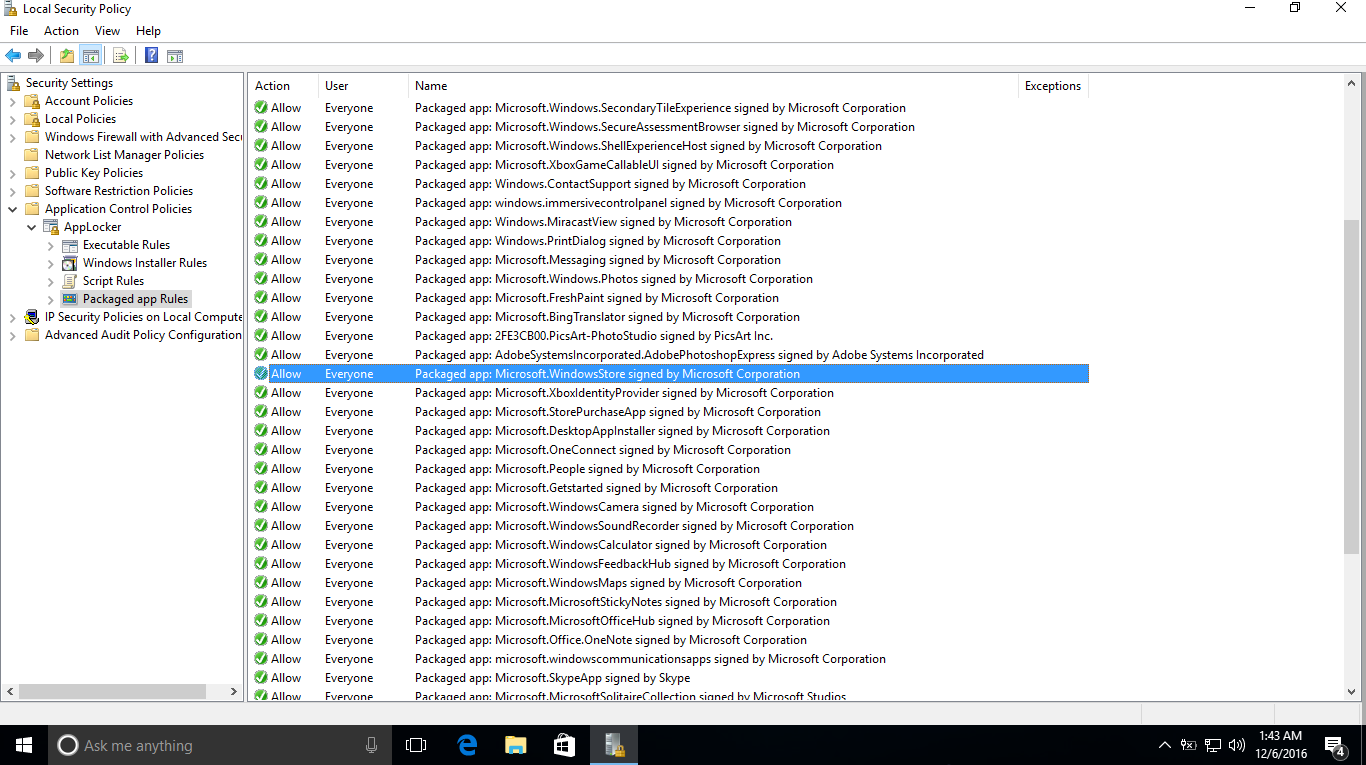Image resolution: width=1366 pixels, height=765 pixels.
Task: Collapse the Application Control Policies node
Action: pyautogui.click(x=13, y=209)
